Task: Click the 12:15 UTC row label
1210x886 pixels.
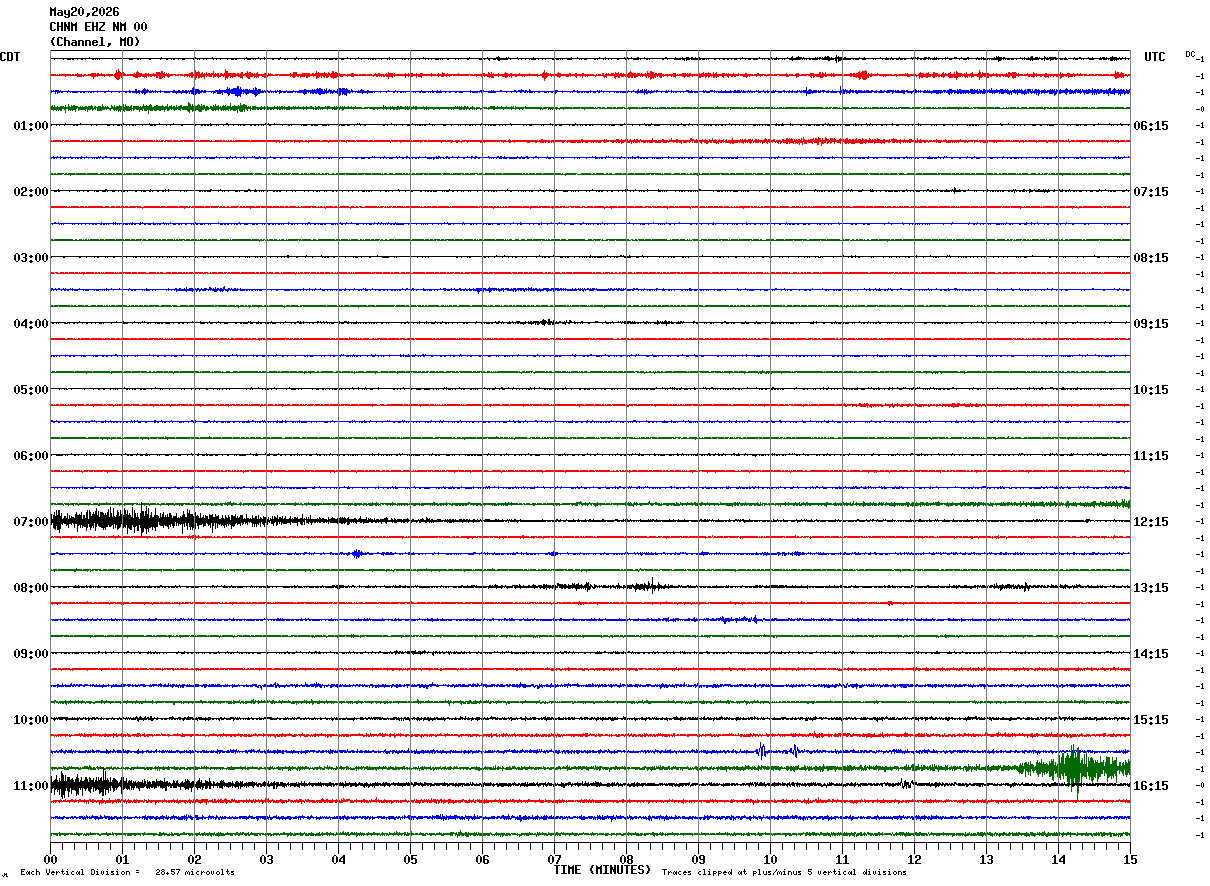Action: (x=1151, y=522)
